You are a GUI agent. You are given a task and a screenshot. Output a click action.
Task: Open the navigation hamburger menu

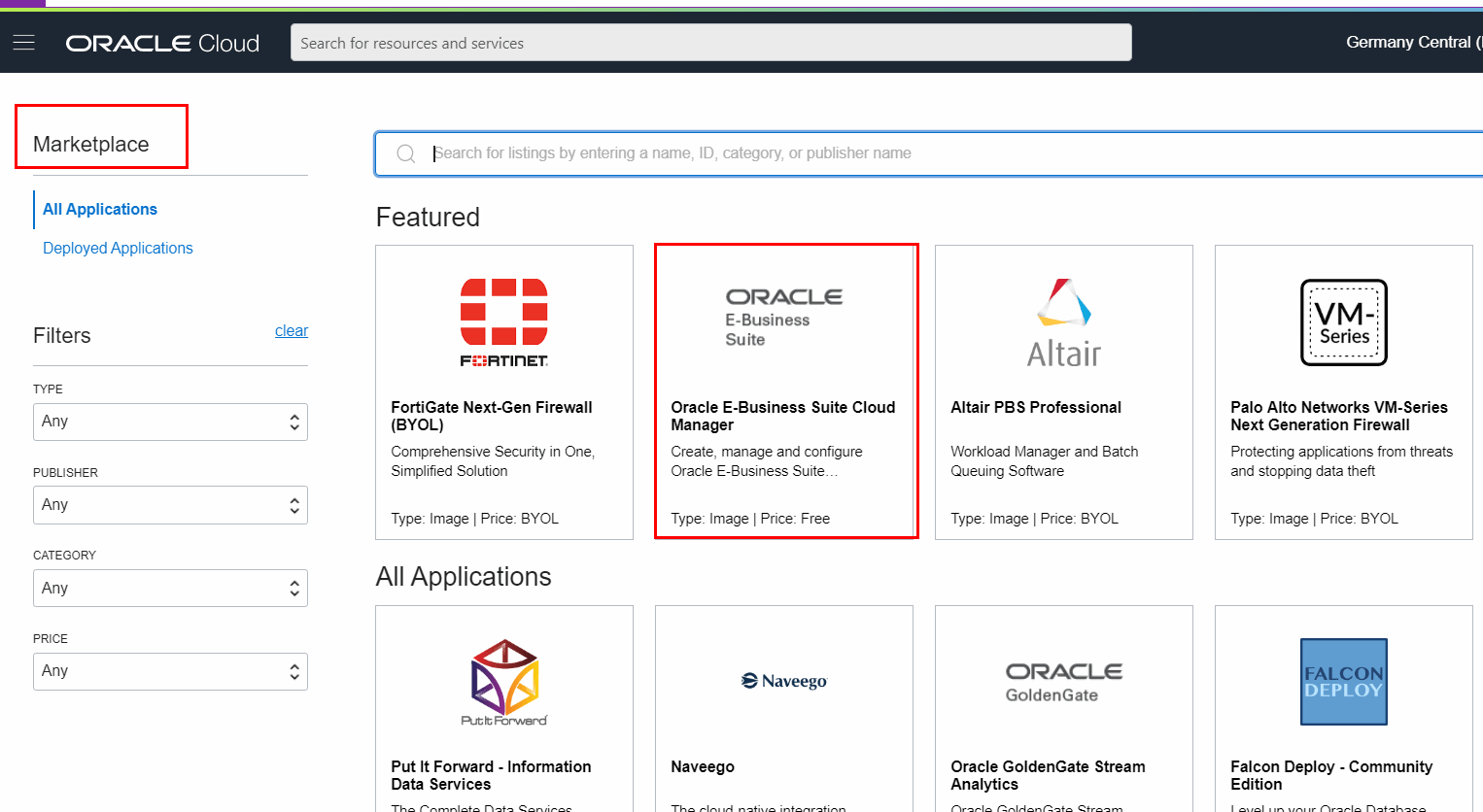point(24,42)
